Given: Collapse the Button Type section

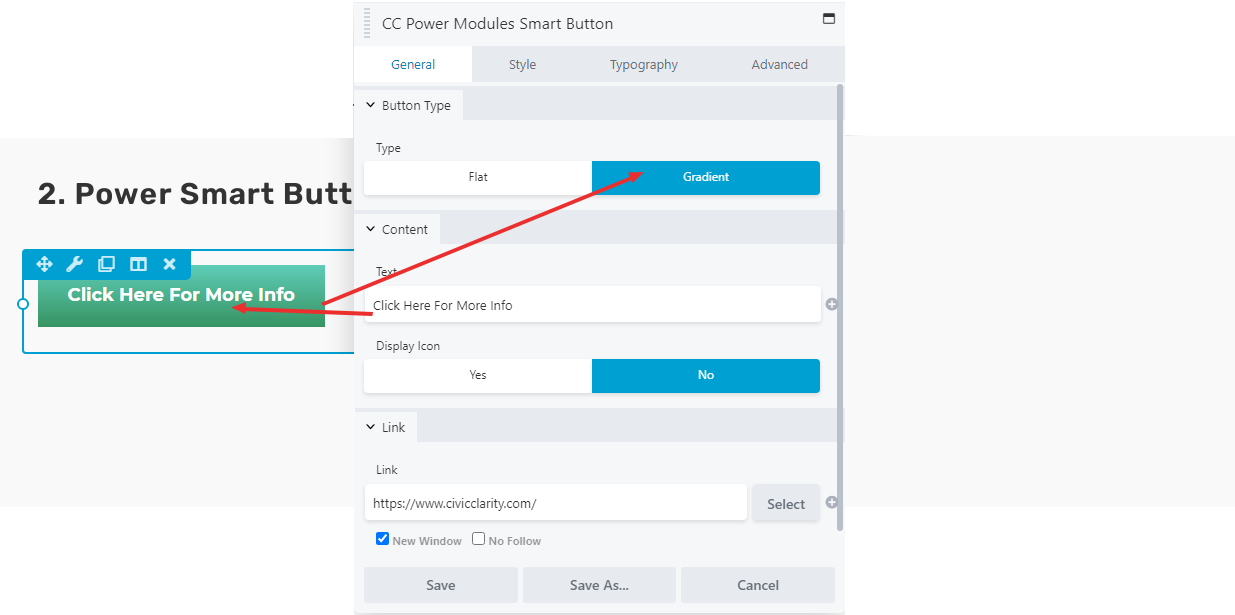Looking at the screenshot, I should click(x=408, y=105).
